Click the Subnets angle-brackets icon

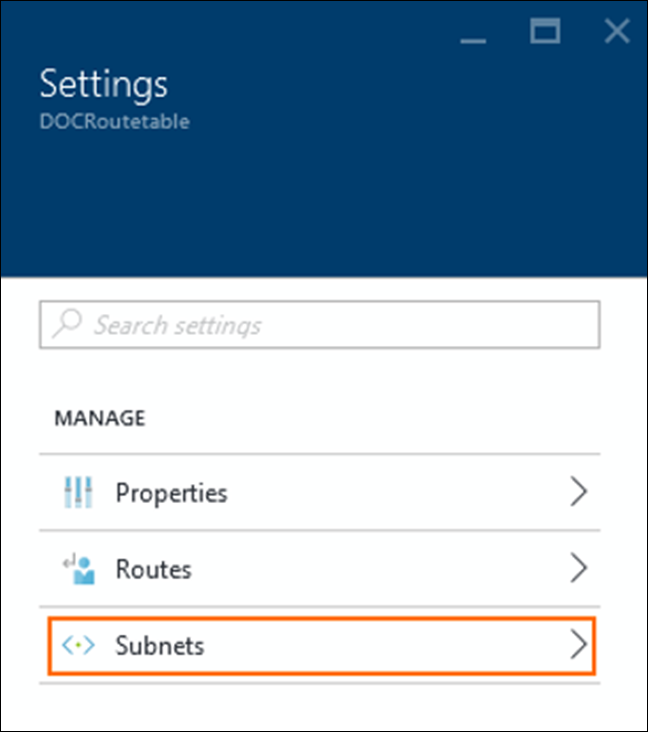78,645
